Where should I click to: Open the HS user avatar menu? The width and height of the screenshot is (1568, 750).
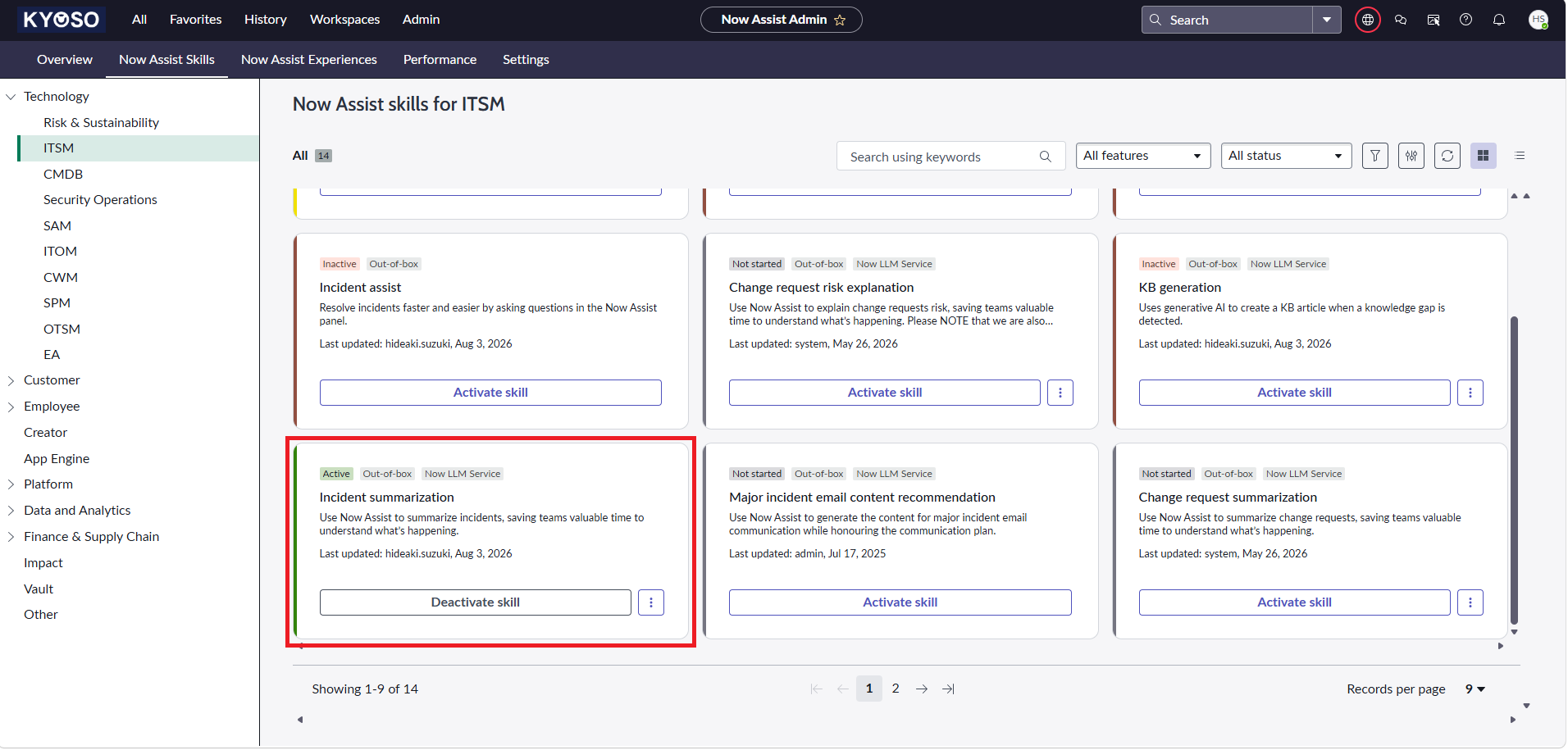1538,20
